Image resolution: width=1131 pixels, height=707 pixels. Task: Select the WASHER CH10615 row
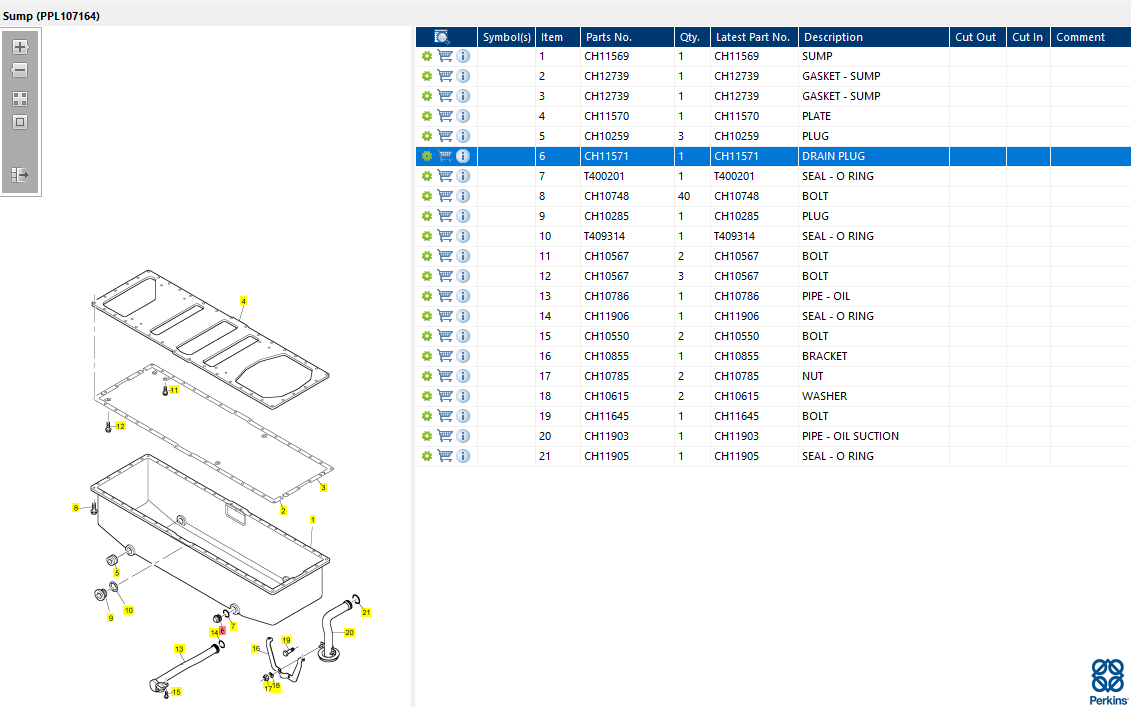824,396
